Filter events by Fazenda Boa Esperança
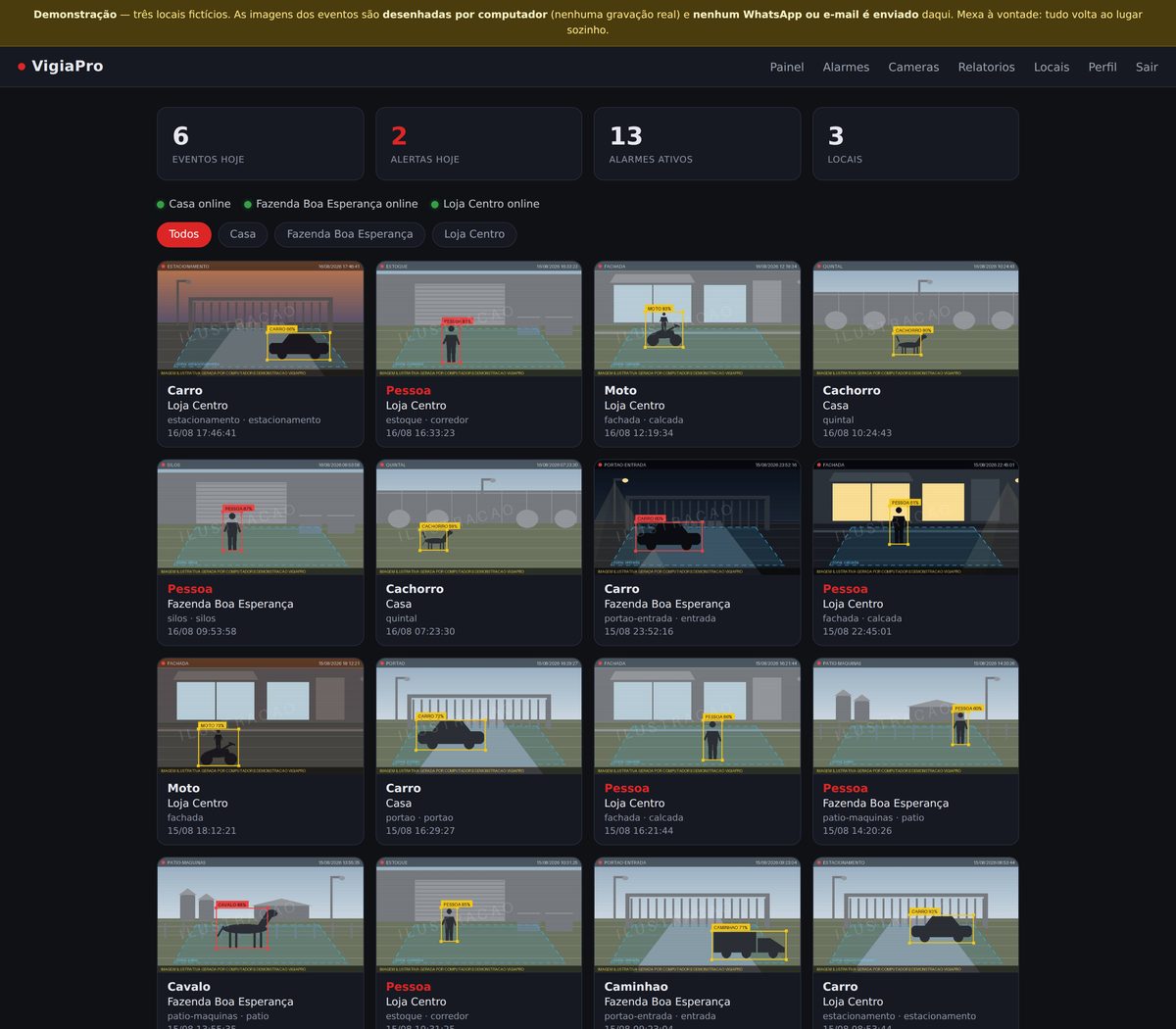Image resolution: width=1176 pixels, height=1029 pixels. (350, 234)
